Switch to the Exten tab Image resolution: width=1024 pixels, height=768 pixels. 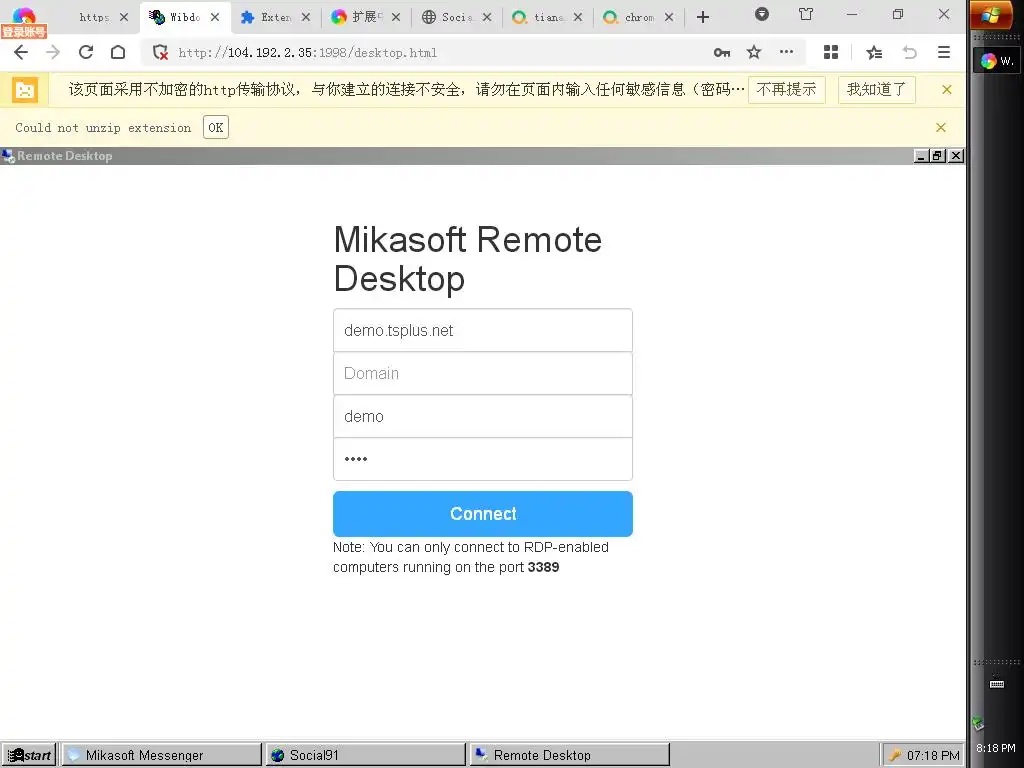(276, 18)
